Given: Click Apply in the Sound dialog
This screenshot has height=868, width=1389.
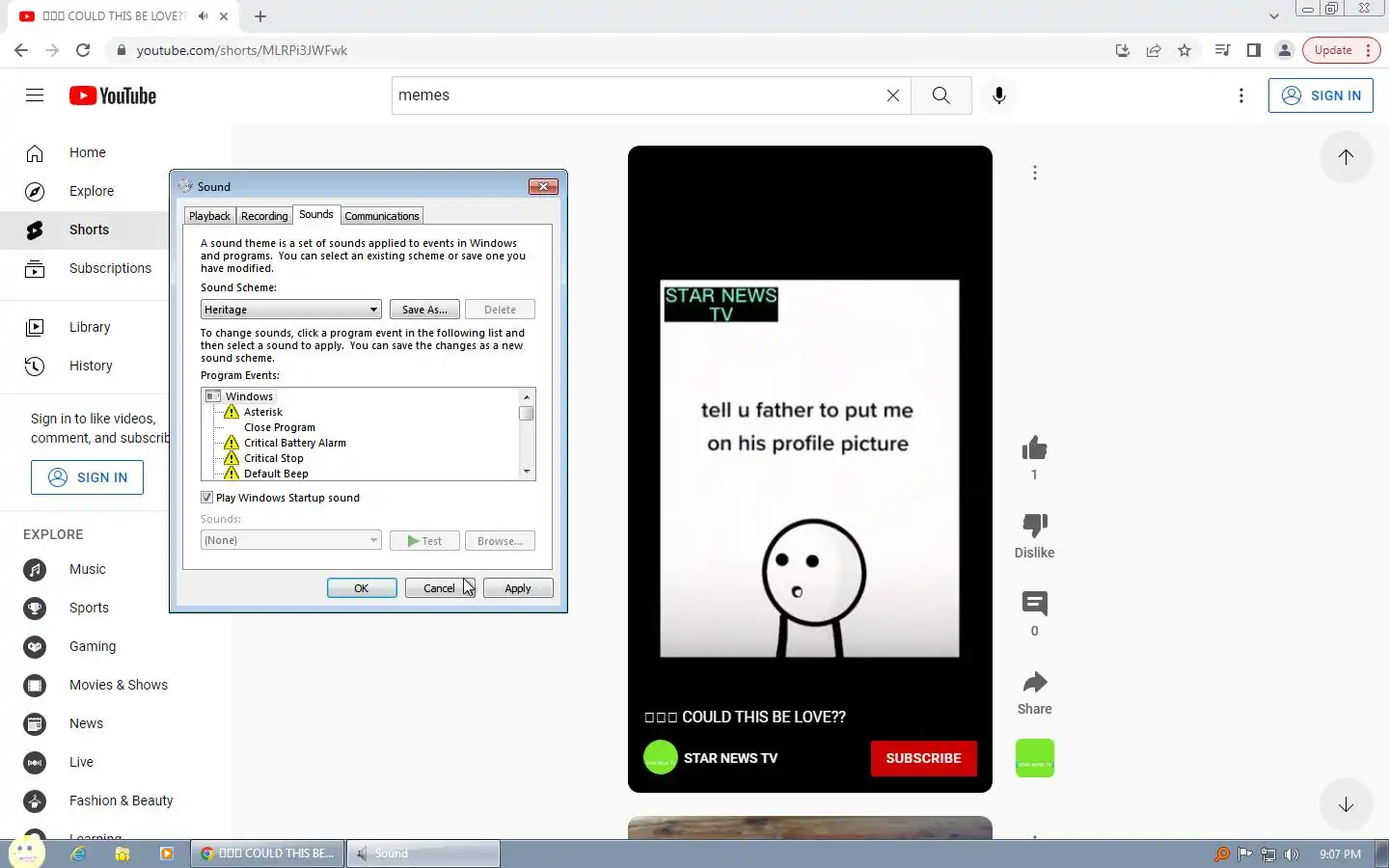Looking at the screenshot, I should point(518,588).
